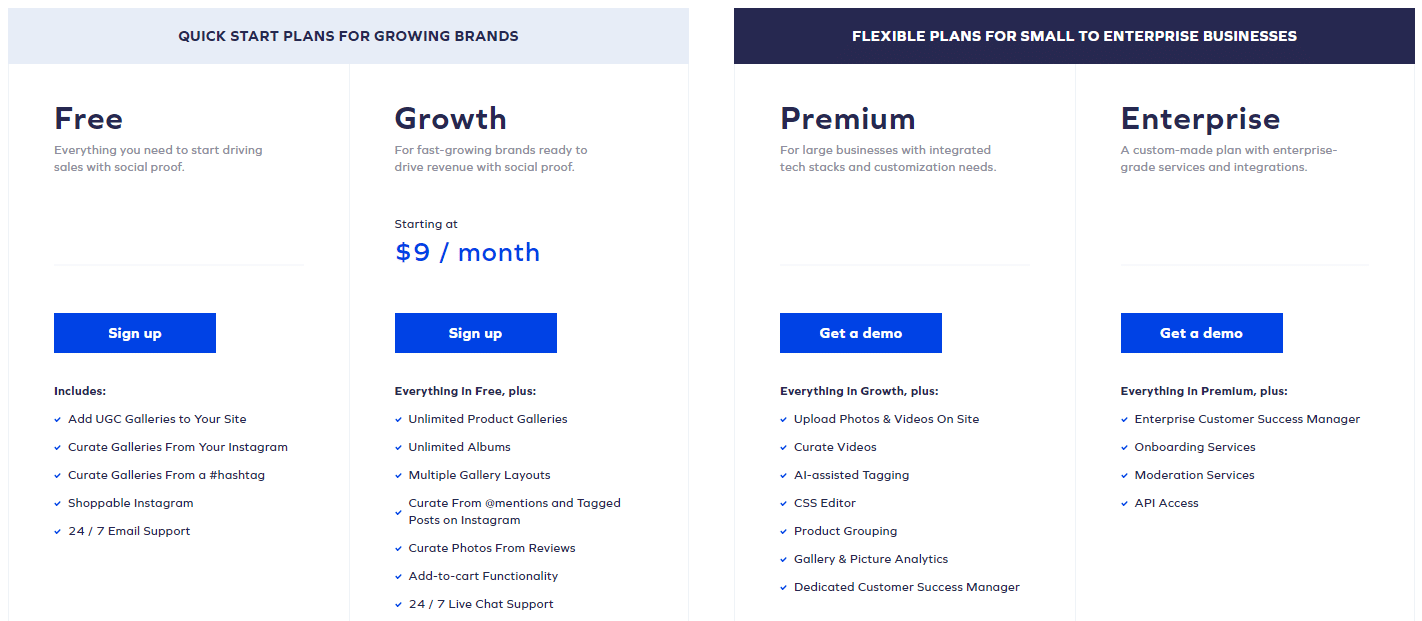Select the Flexible Plans for Enterprise header
Viewport: 1422px width, 621px height.
(1074, 36)
